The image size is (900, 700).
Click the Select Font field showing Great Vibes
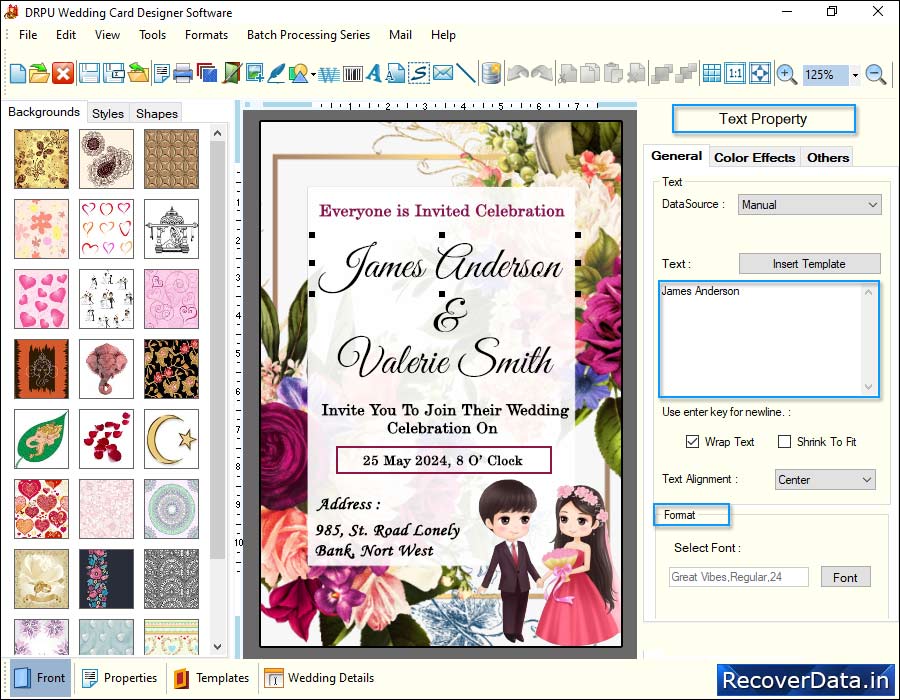coord(739,577)
